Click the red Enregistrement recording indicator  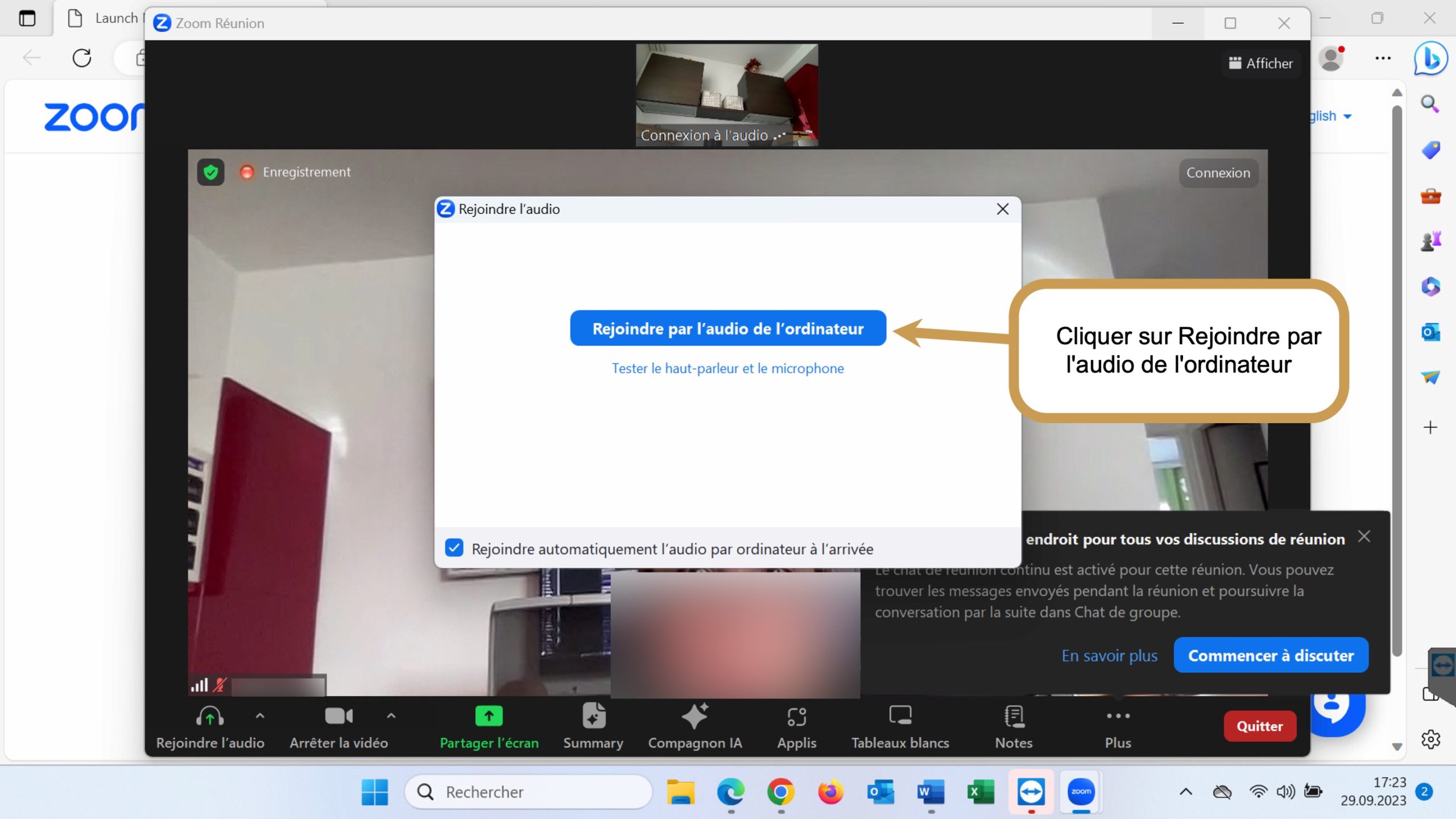click(247, 172)
